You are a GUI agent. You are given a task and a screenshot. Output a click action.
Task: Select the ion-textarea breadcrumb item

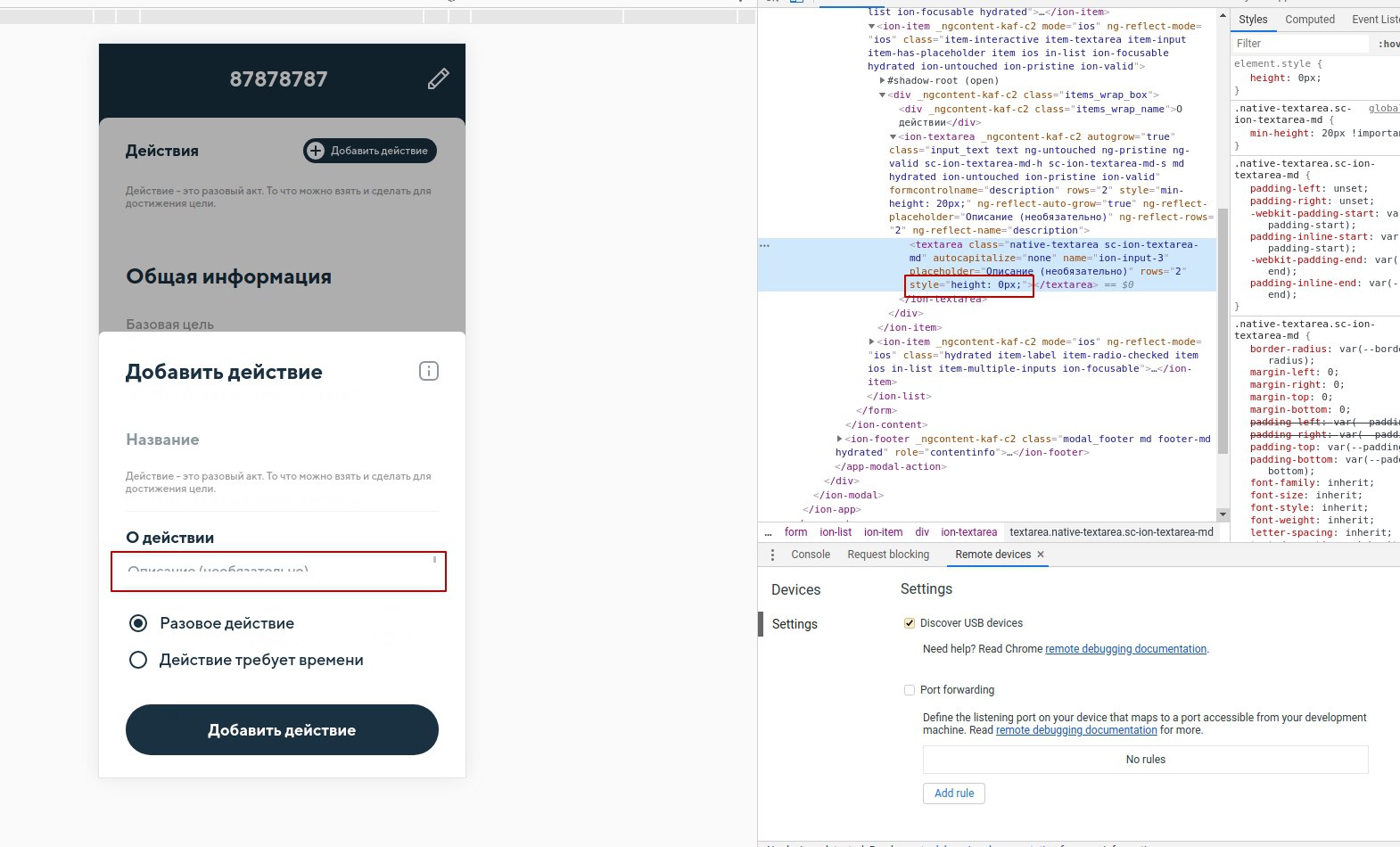pos(968,532)
